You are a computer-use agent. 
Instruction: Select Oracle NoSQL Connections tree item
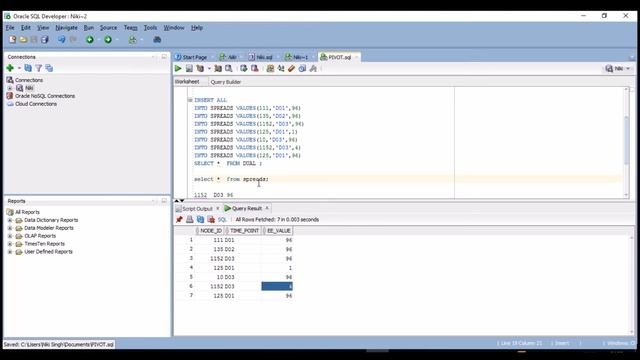pyautogui.click(x=45, y=96)
